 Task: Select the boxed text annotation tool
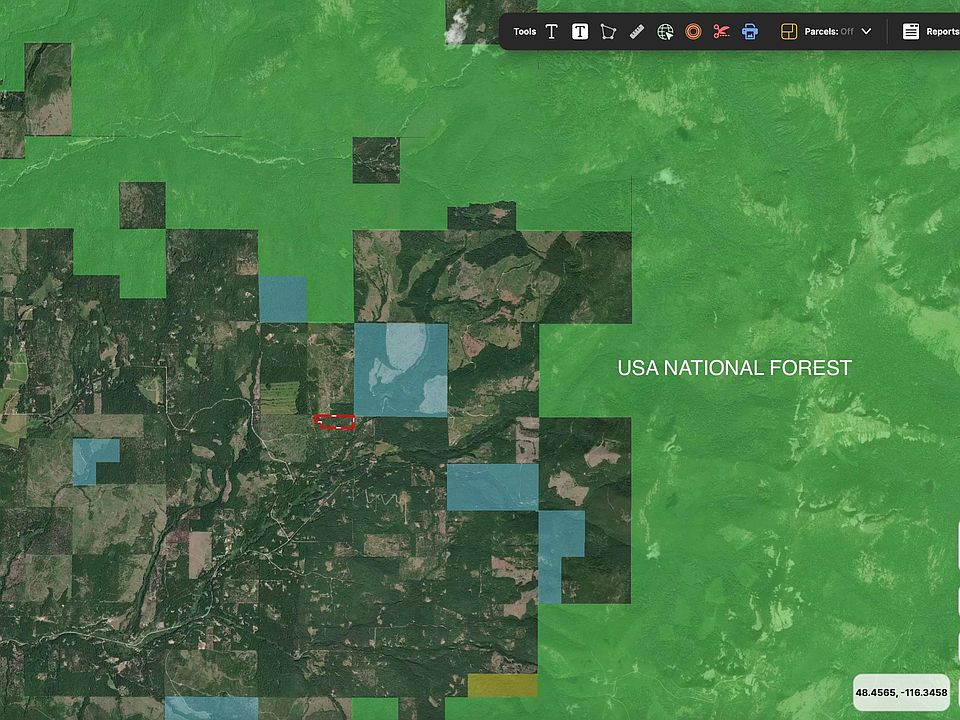tap(580, 32)
